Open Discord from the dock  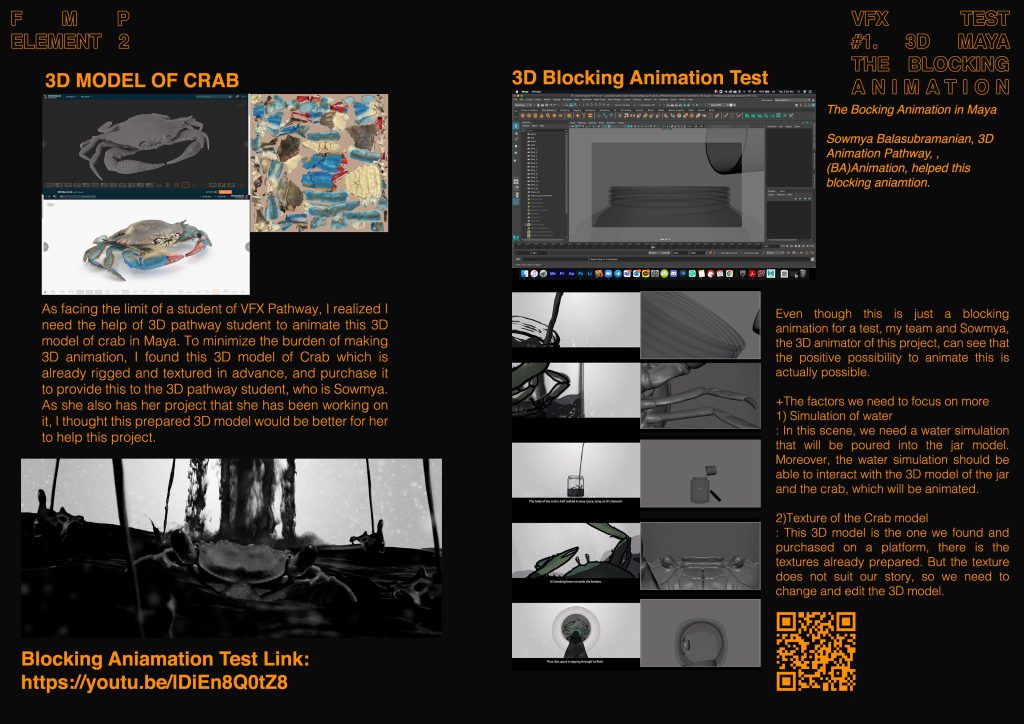[x=673, y=274]
